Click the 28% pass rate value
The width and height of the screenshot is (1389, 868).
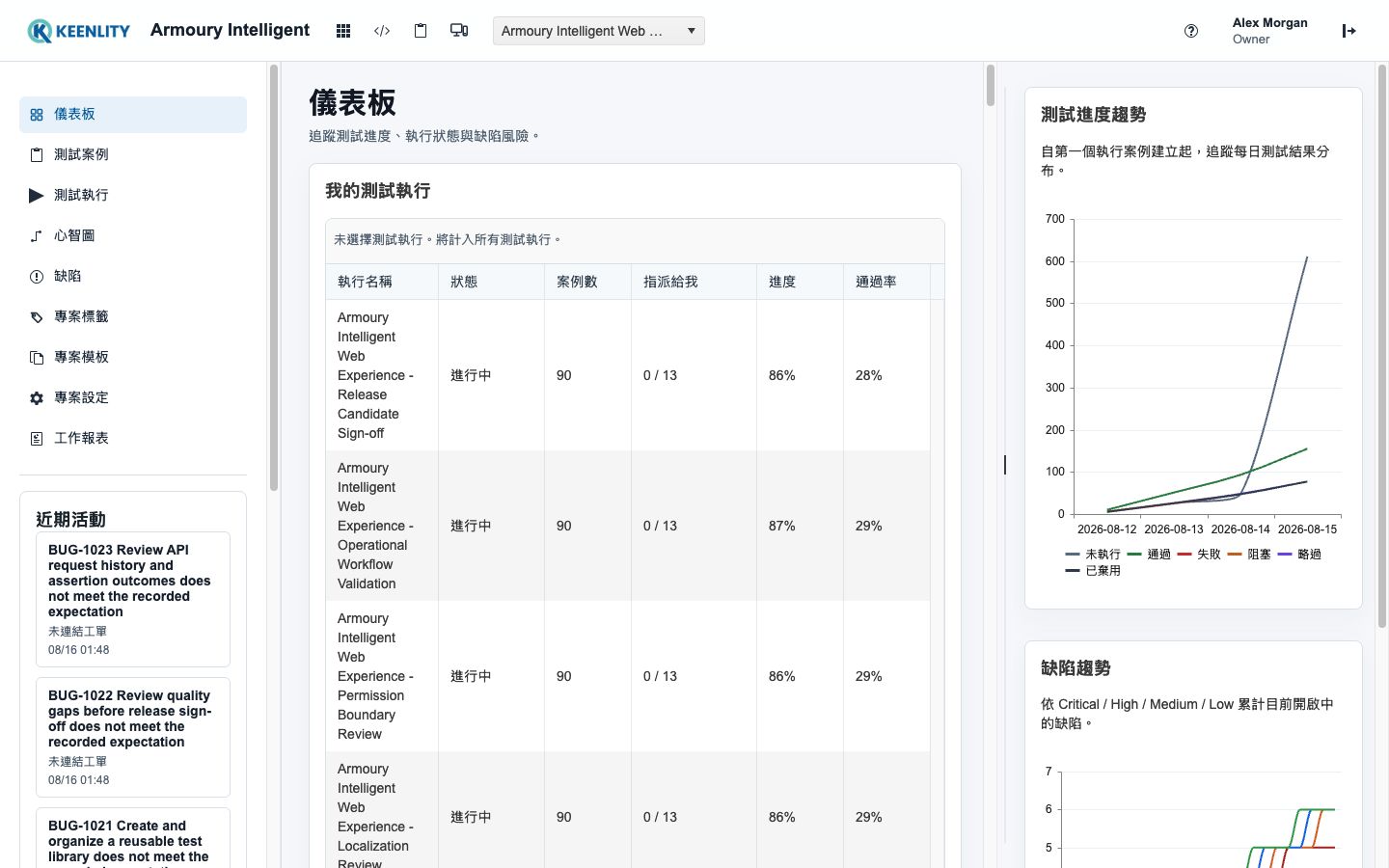[869, 375]
